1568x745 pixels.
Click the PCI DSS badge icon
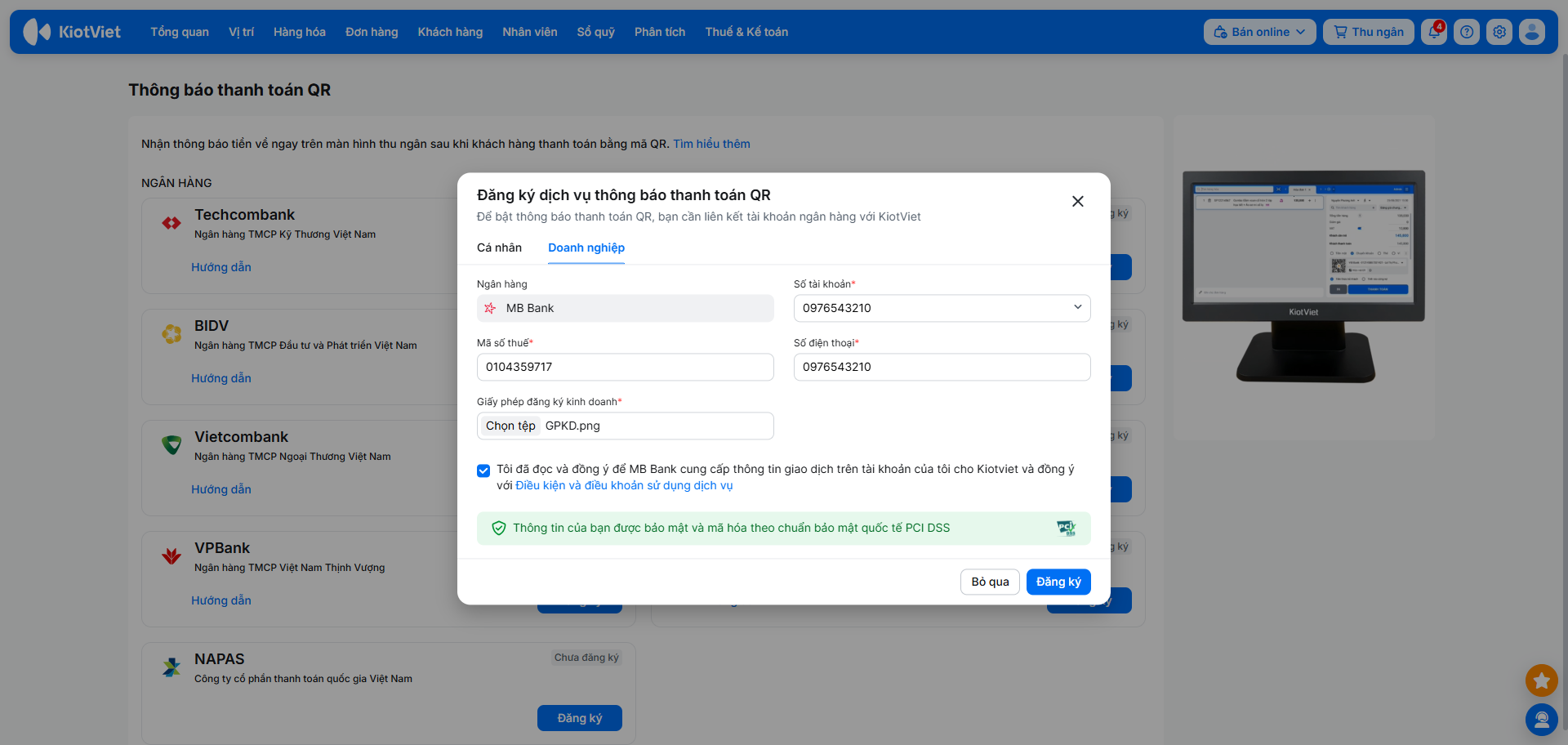tap(1066, 528)
